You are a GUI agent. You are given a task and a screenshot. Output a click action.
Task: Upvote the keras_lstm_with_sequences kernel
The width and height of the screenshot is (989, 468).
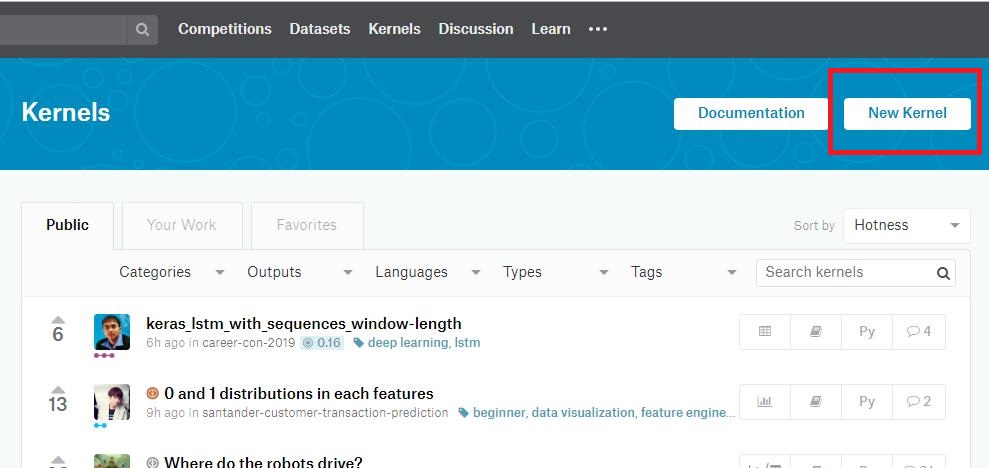pyautogui.click(x=57, y=319)
